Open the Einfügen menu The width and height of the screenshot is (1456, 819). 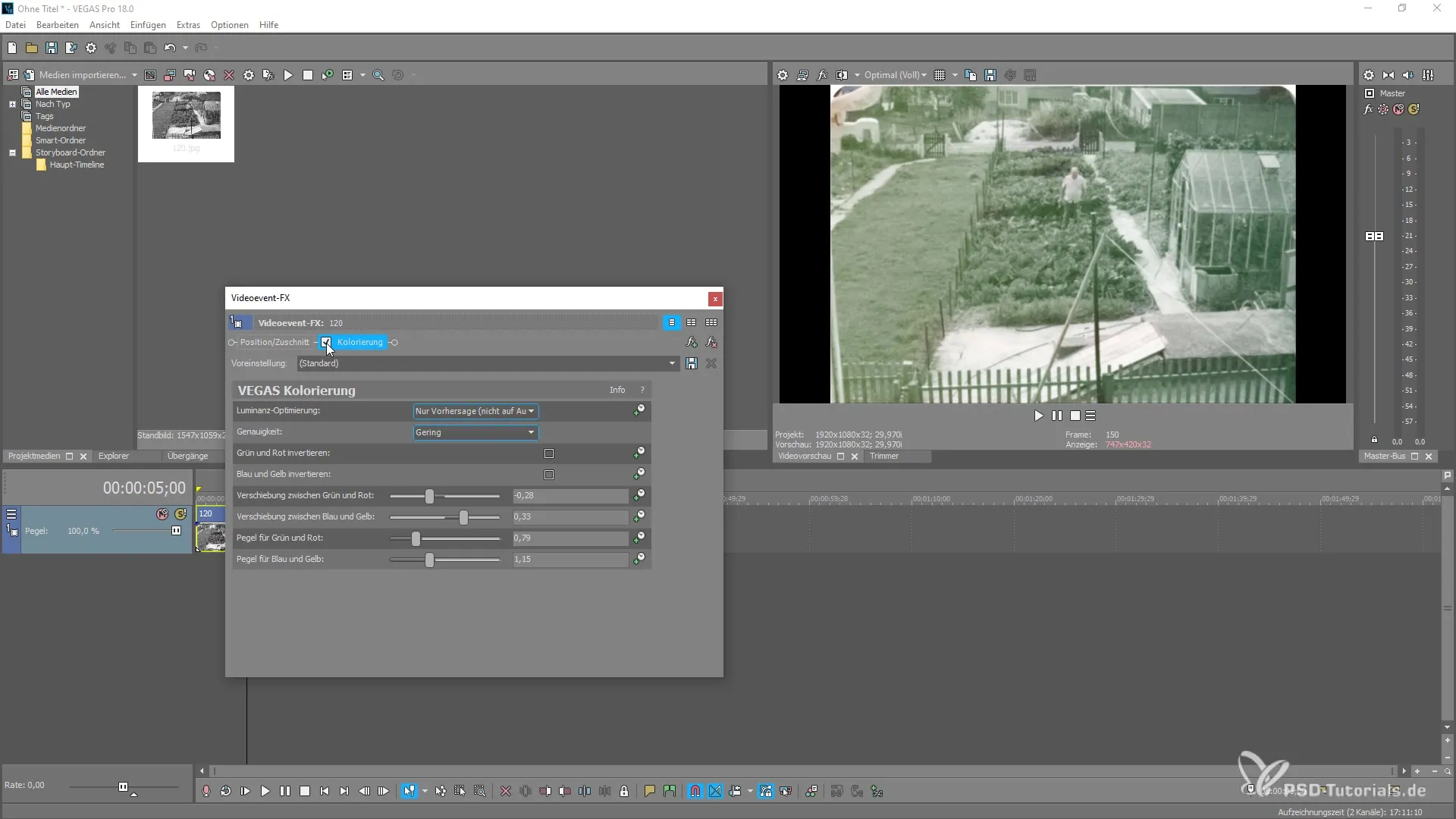click(x=148, y=25)
